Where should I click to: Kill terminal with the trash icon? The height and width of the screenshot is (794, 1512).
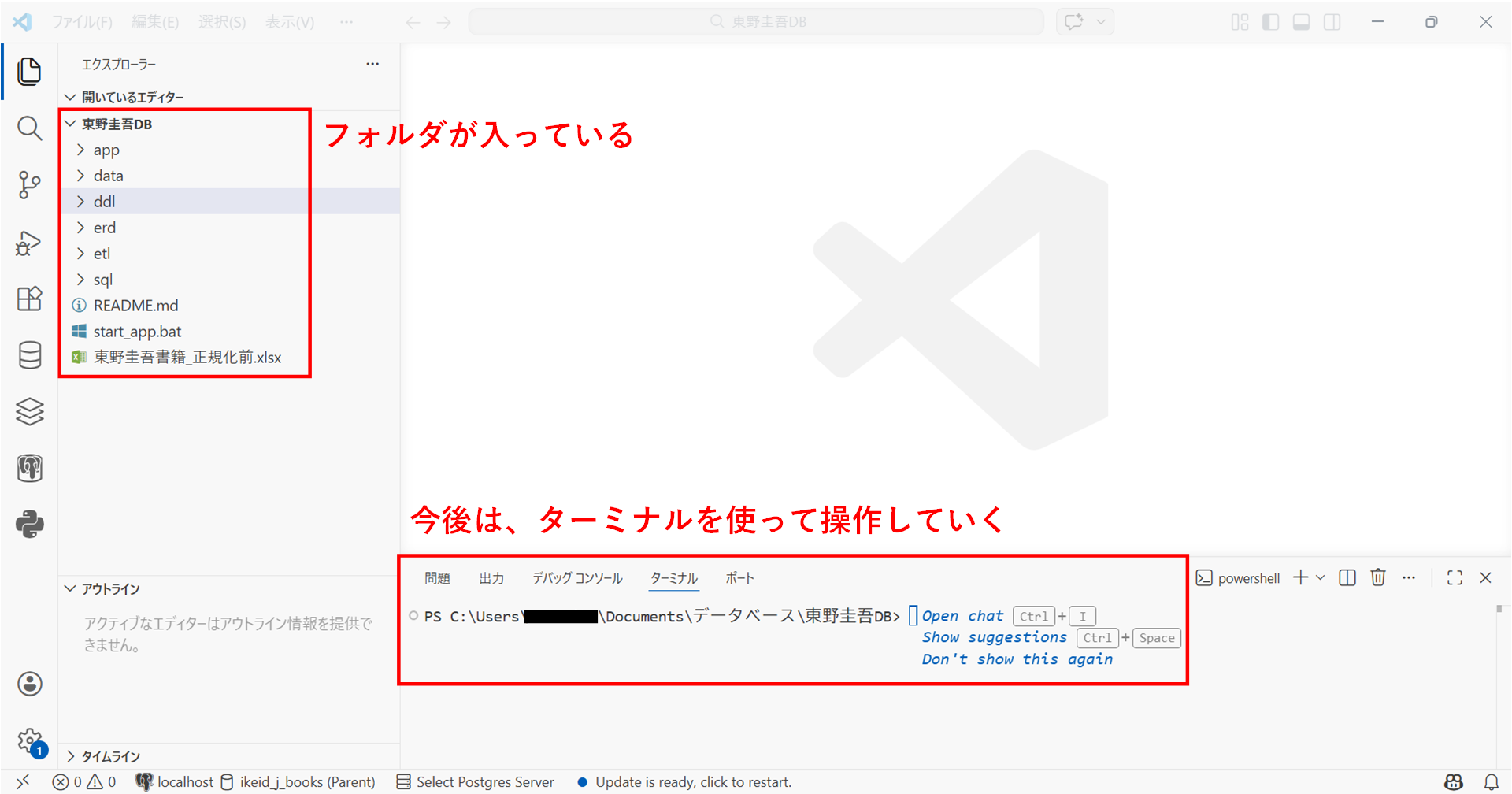1378,577
